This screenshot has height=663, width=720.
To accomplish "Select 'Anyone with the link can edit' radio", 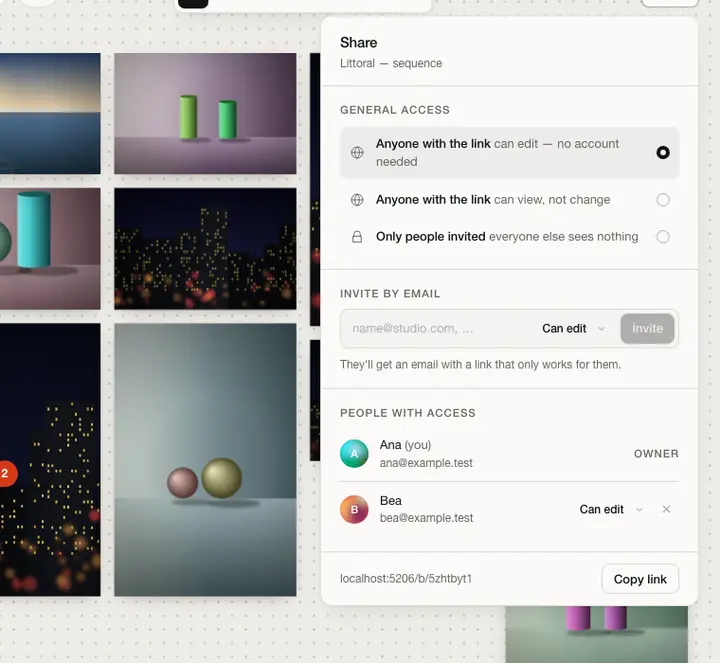I will pyautogui.click(x=663, y=152).
